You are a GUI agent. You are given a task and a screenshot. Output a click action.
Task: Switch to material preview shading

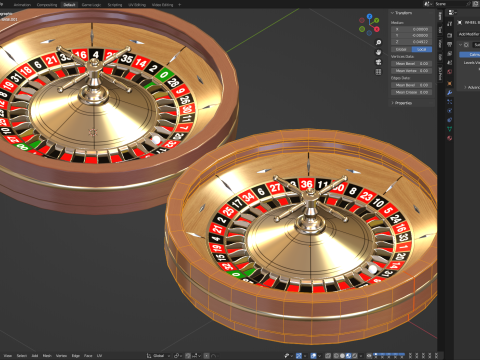pos(349,356)
